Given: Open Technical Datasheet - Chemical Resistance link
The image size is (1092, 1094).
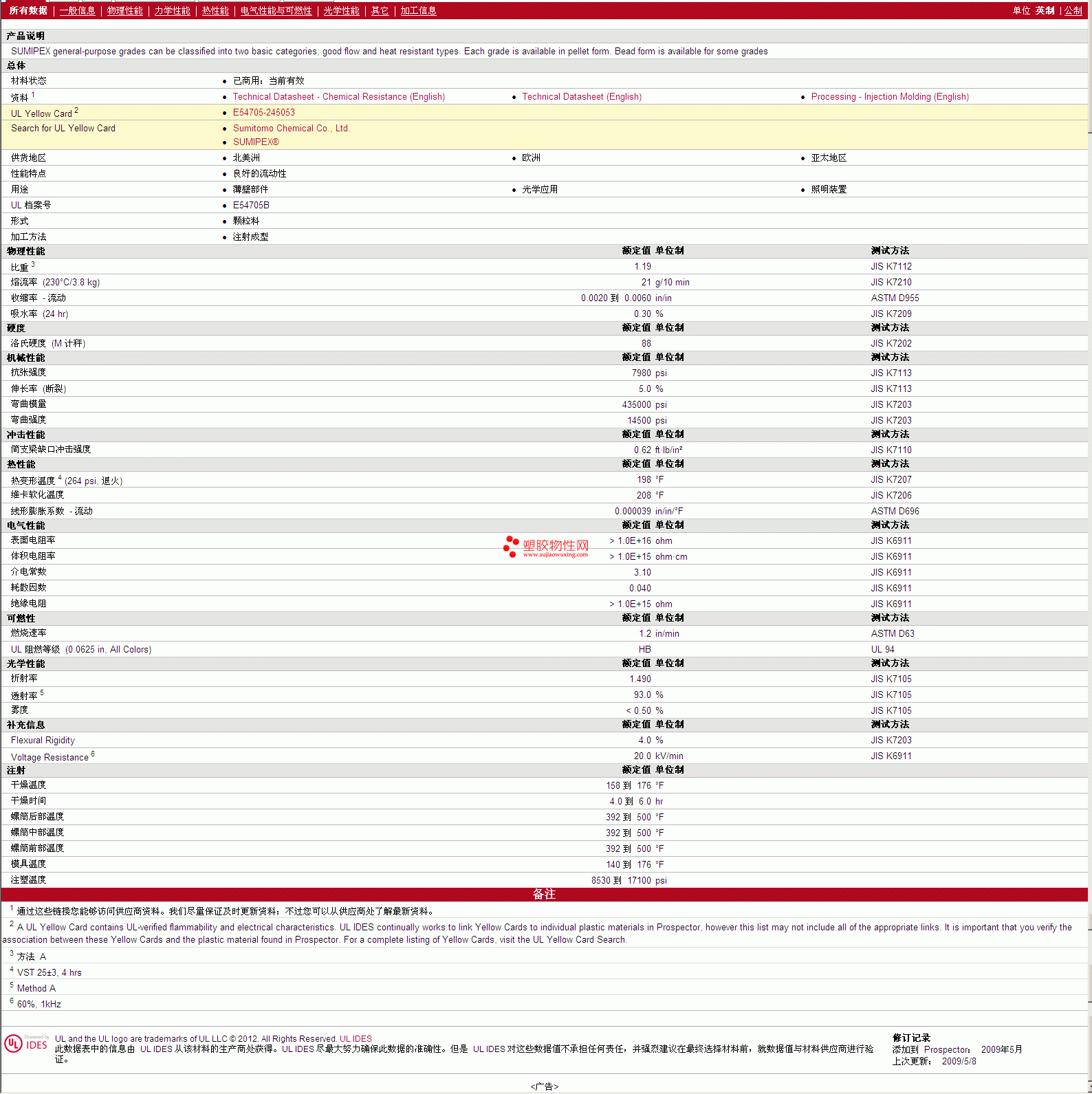Looking at the screenshot, I should coord(339,97).
